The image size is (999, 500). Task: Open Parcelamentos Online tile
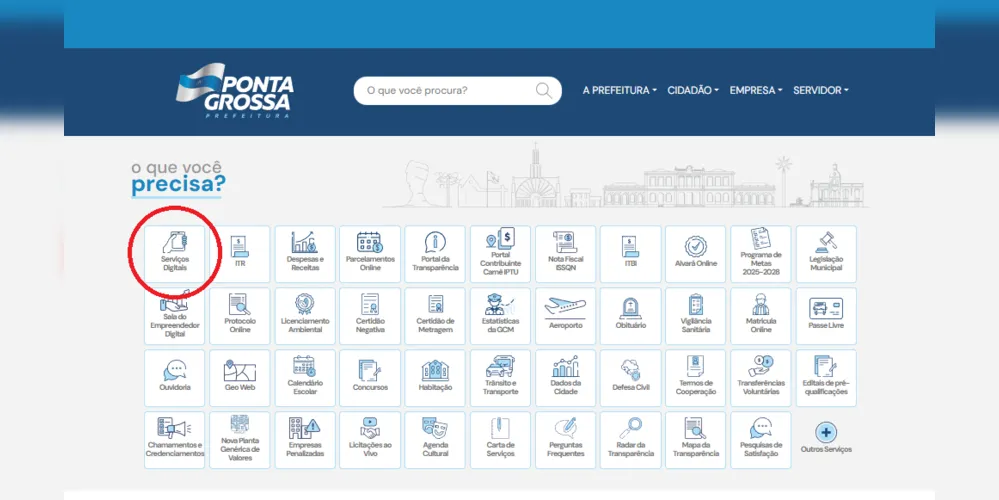[370, 254]
